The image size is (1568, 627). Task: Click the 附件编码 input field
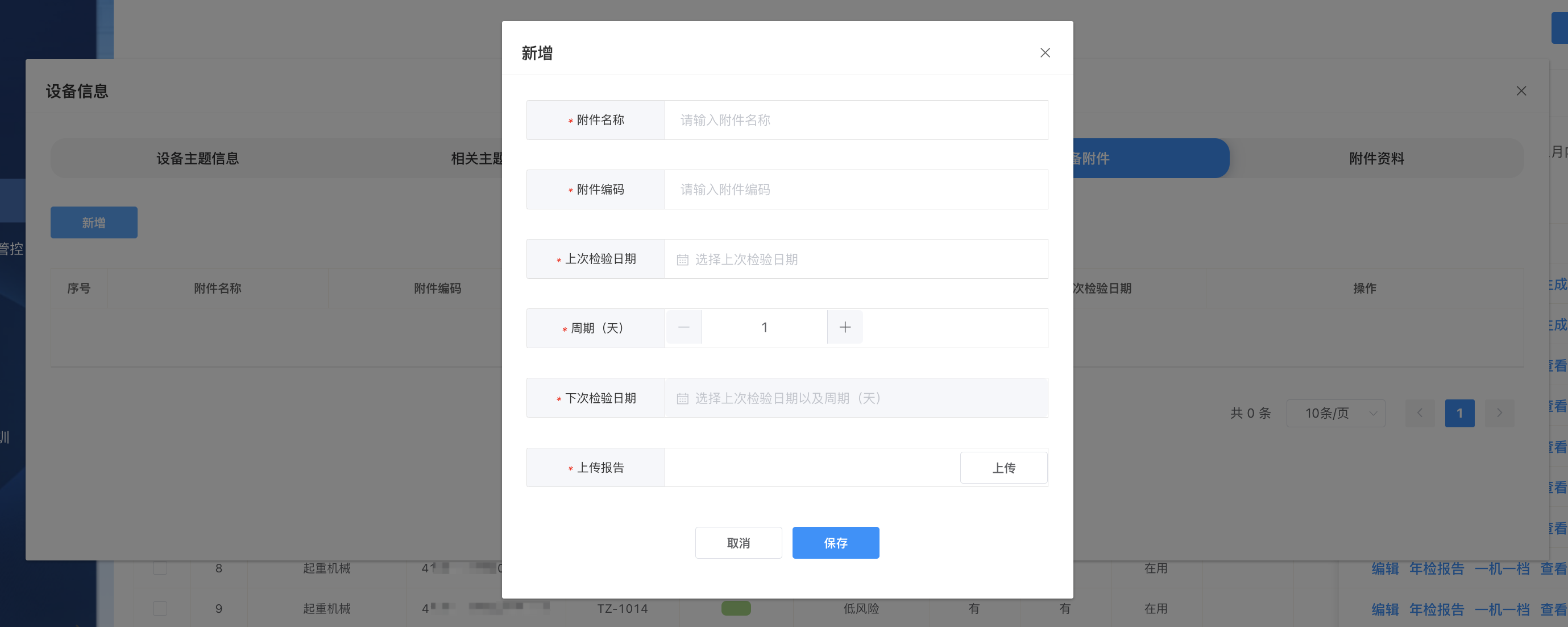tap(855, 189)
